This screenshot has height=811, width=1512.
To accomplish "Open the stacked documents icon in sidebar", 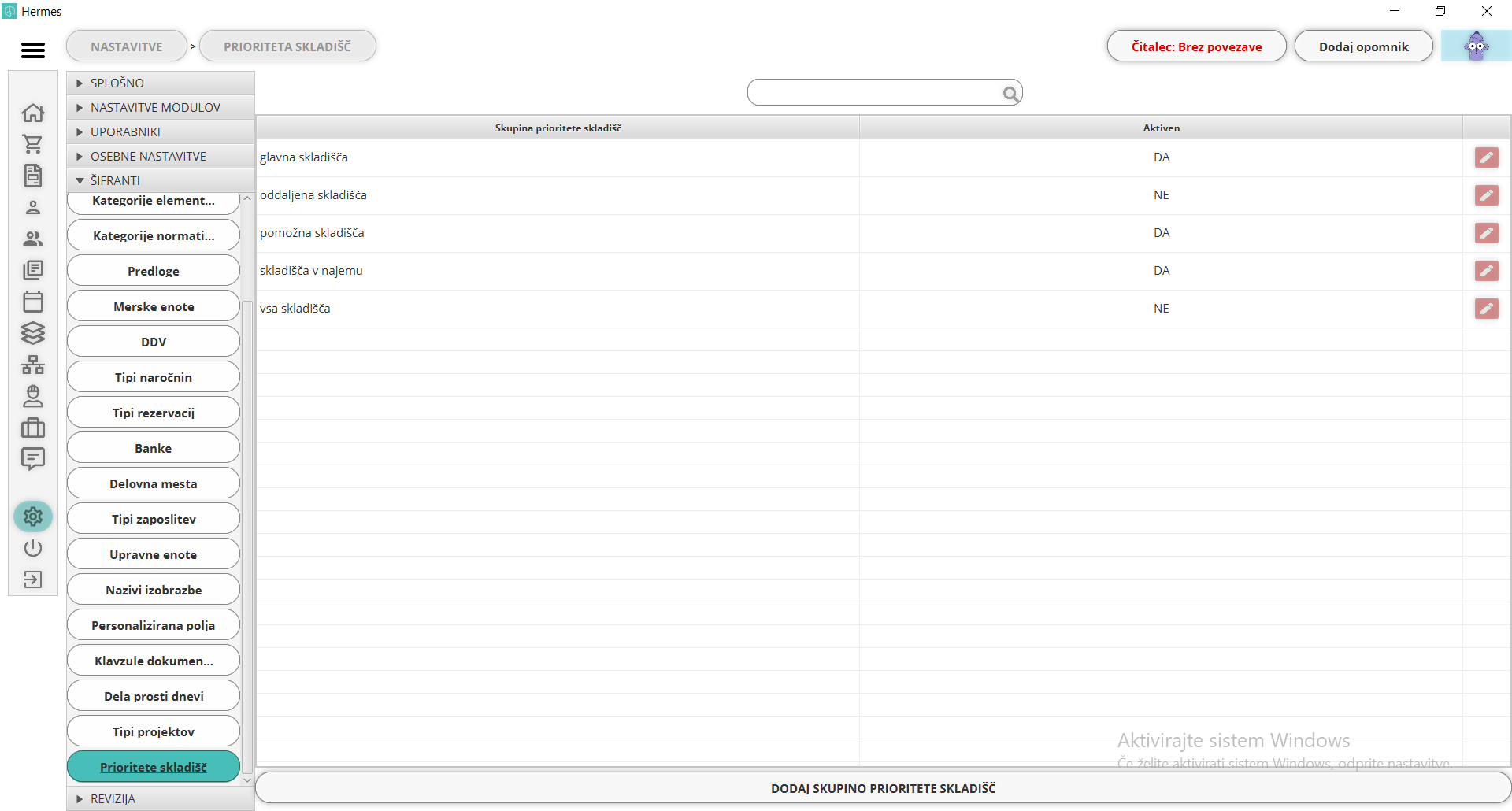I will tap(33, 270).
